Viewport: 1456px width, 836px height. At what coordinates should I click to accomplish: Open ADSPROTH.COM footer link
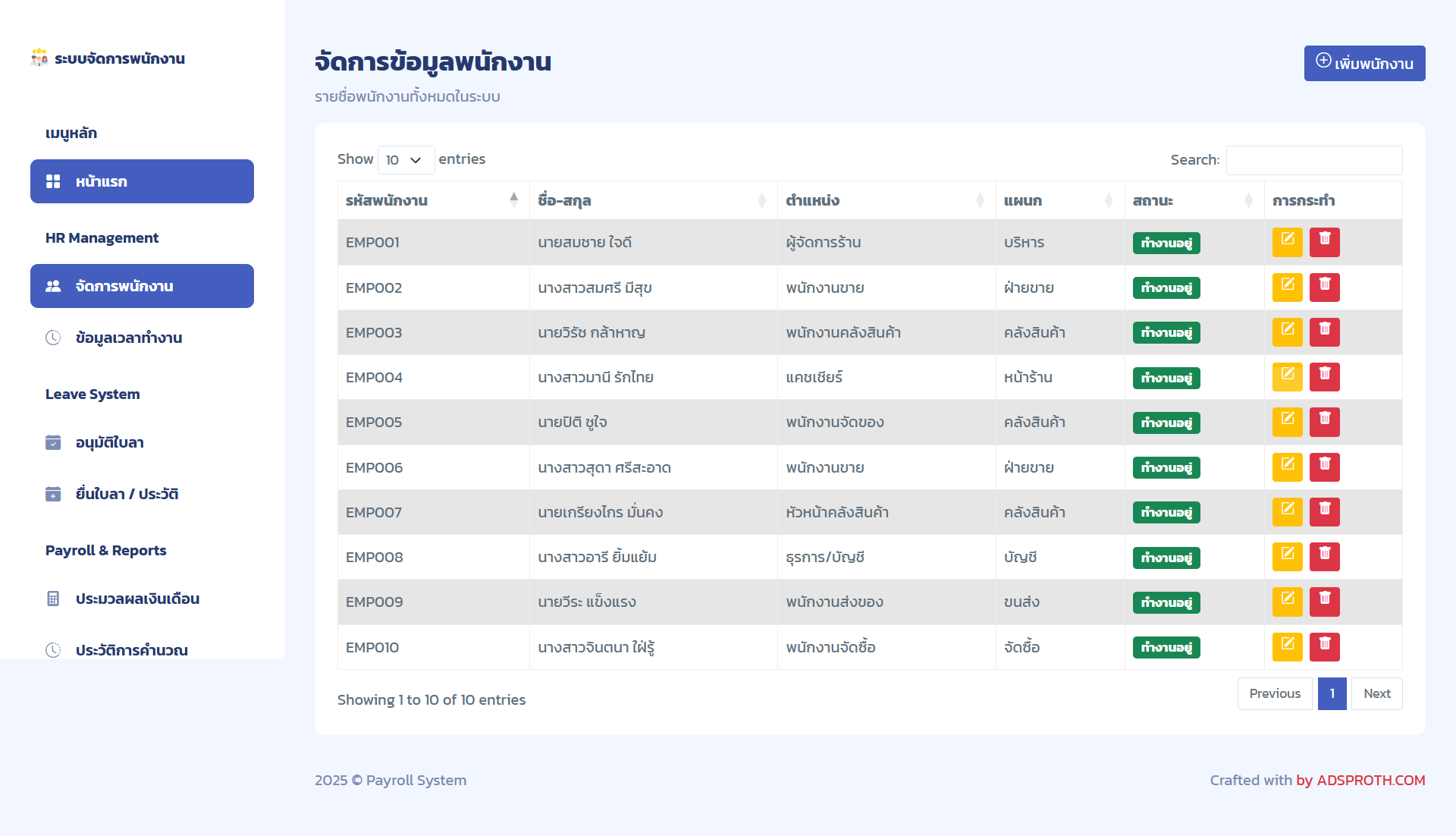tap(1370, 780)
